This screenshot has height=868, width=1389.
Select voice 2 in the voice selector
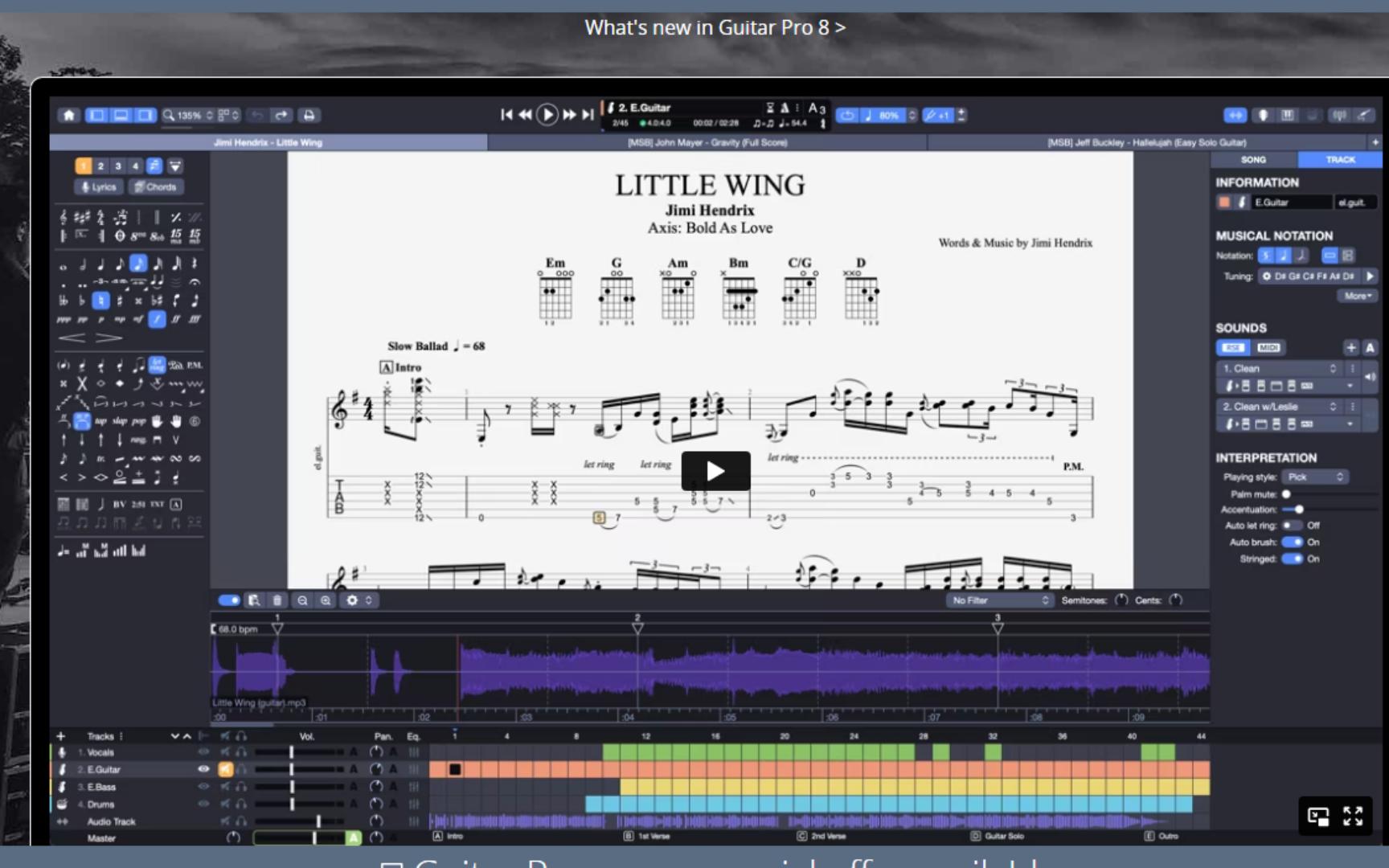coord(100,166)
